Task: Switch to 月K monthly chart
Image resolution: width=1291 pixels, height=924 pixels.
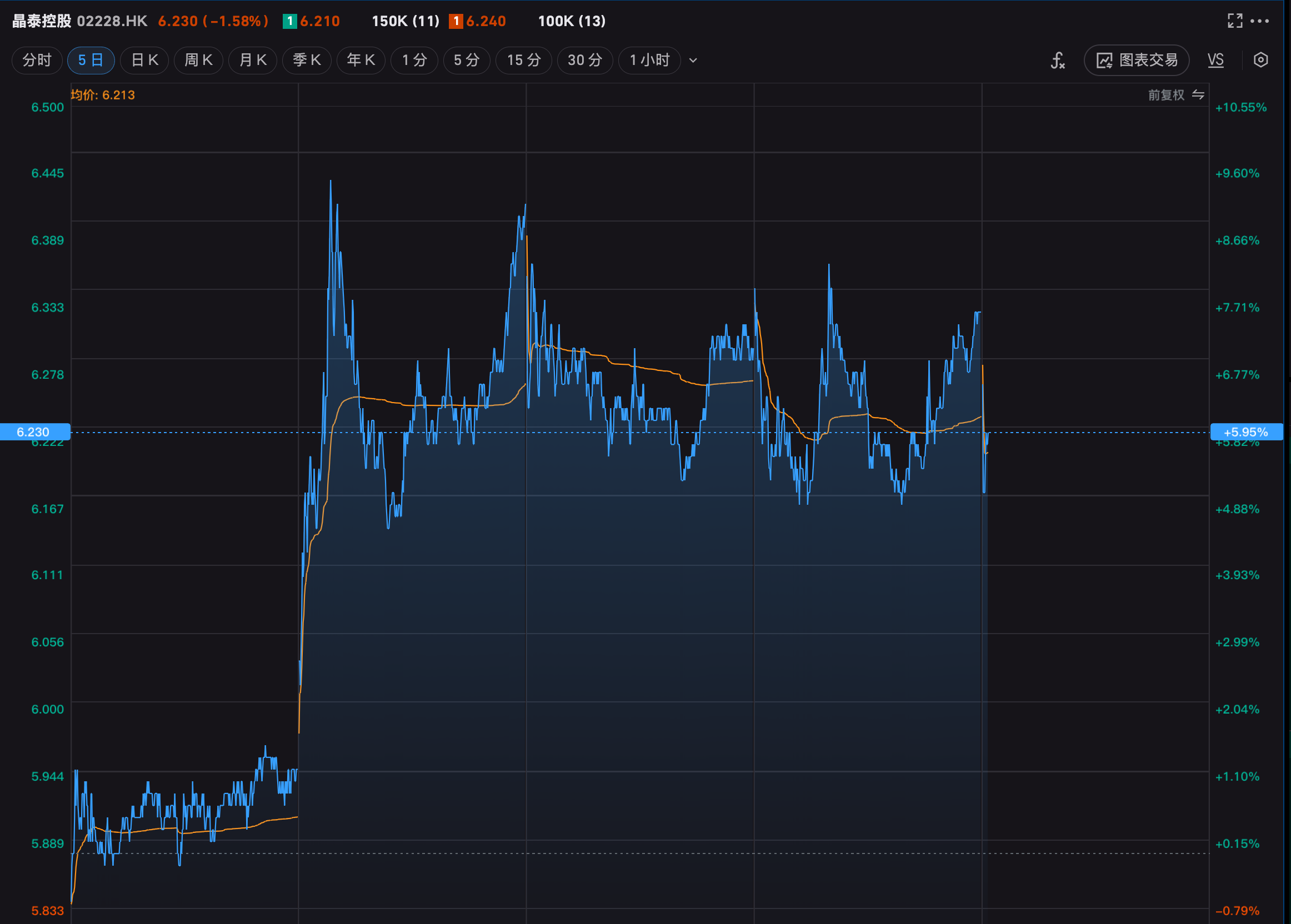Action: pos(253,61)
